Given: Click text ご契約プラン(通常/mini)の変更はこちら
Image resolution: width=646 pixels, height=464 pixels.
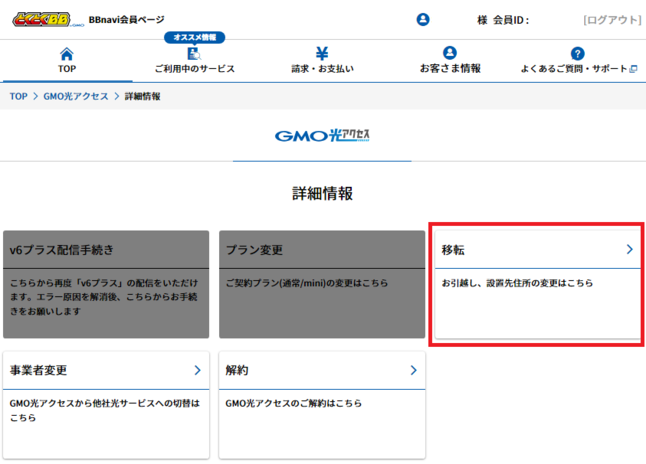Looking at the screenshot, I should (307, 283).
